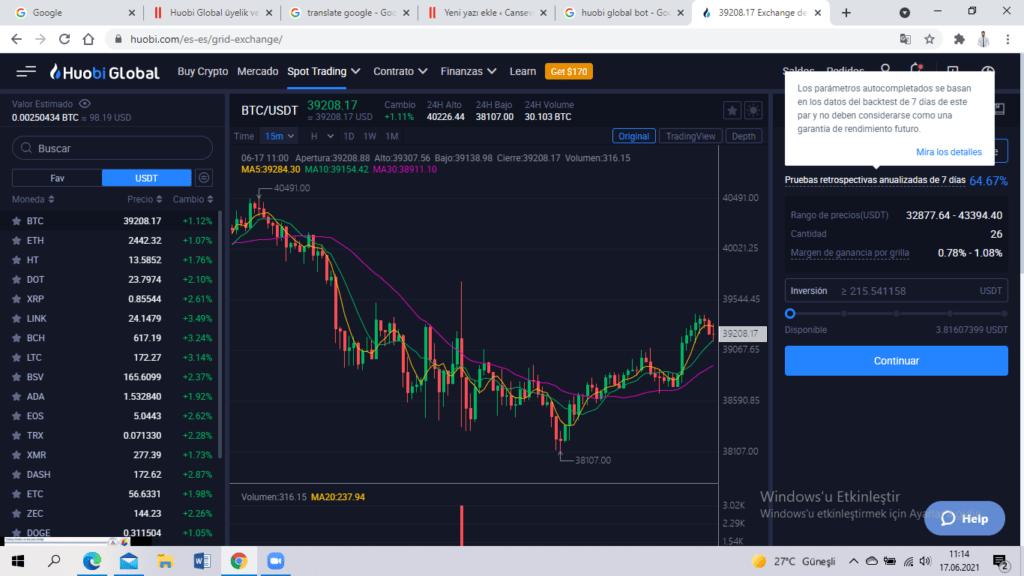Open Zoom from the taskbar

coord(276,561)
